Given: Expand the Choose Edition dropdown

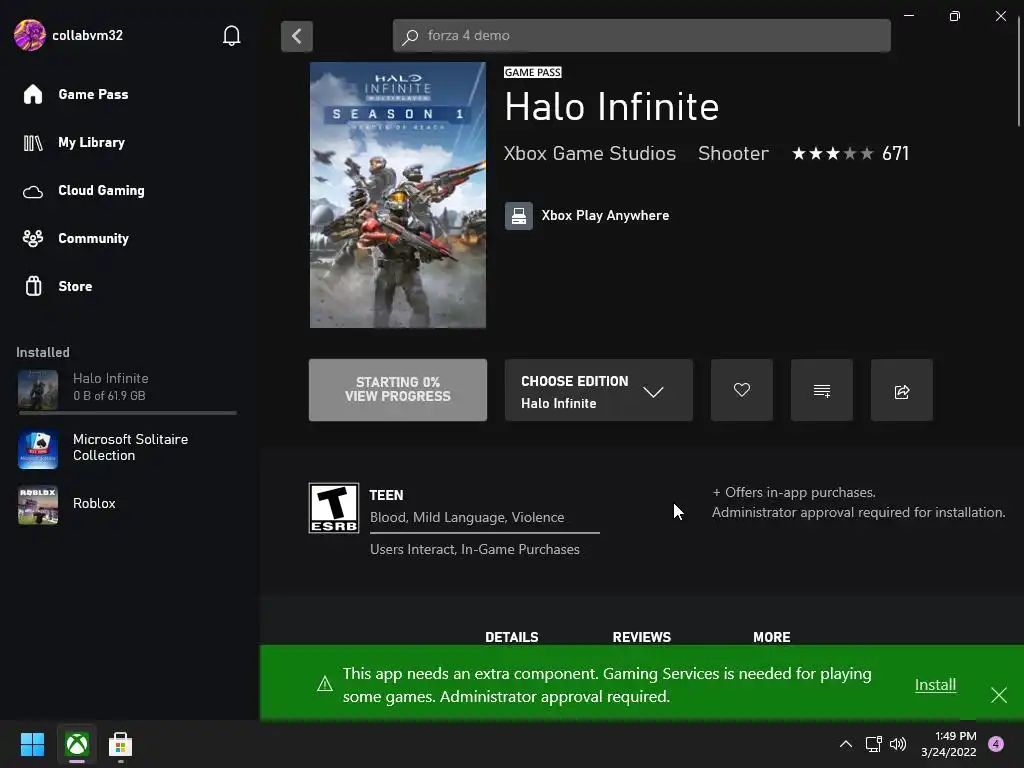Looking at the screenshot, I should click(598, 390).
